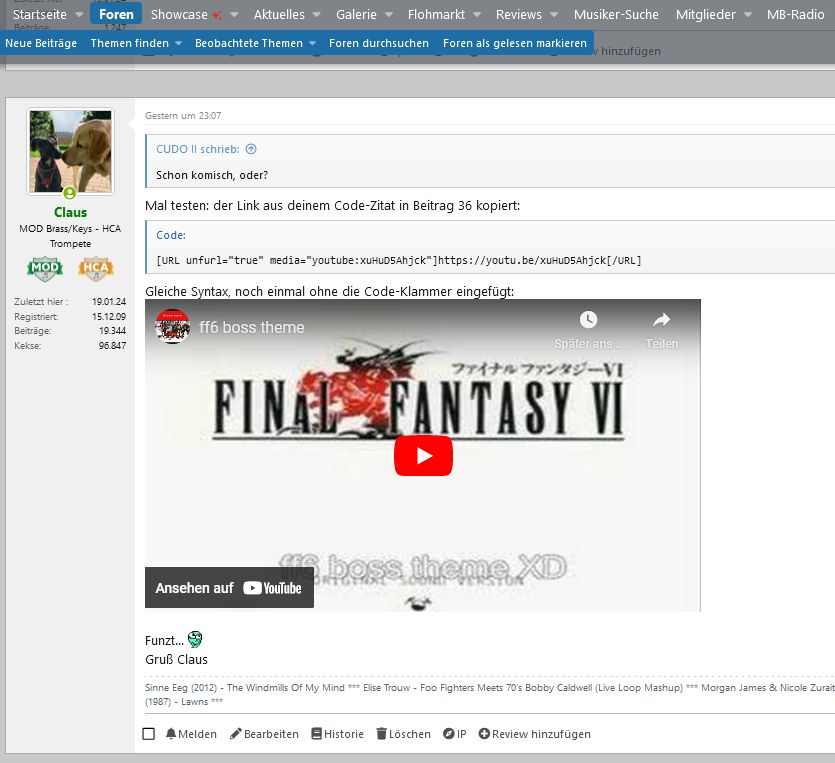
Task: Expand the Aktuelles dropdown arrow
Action: point(316,15)
